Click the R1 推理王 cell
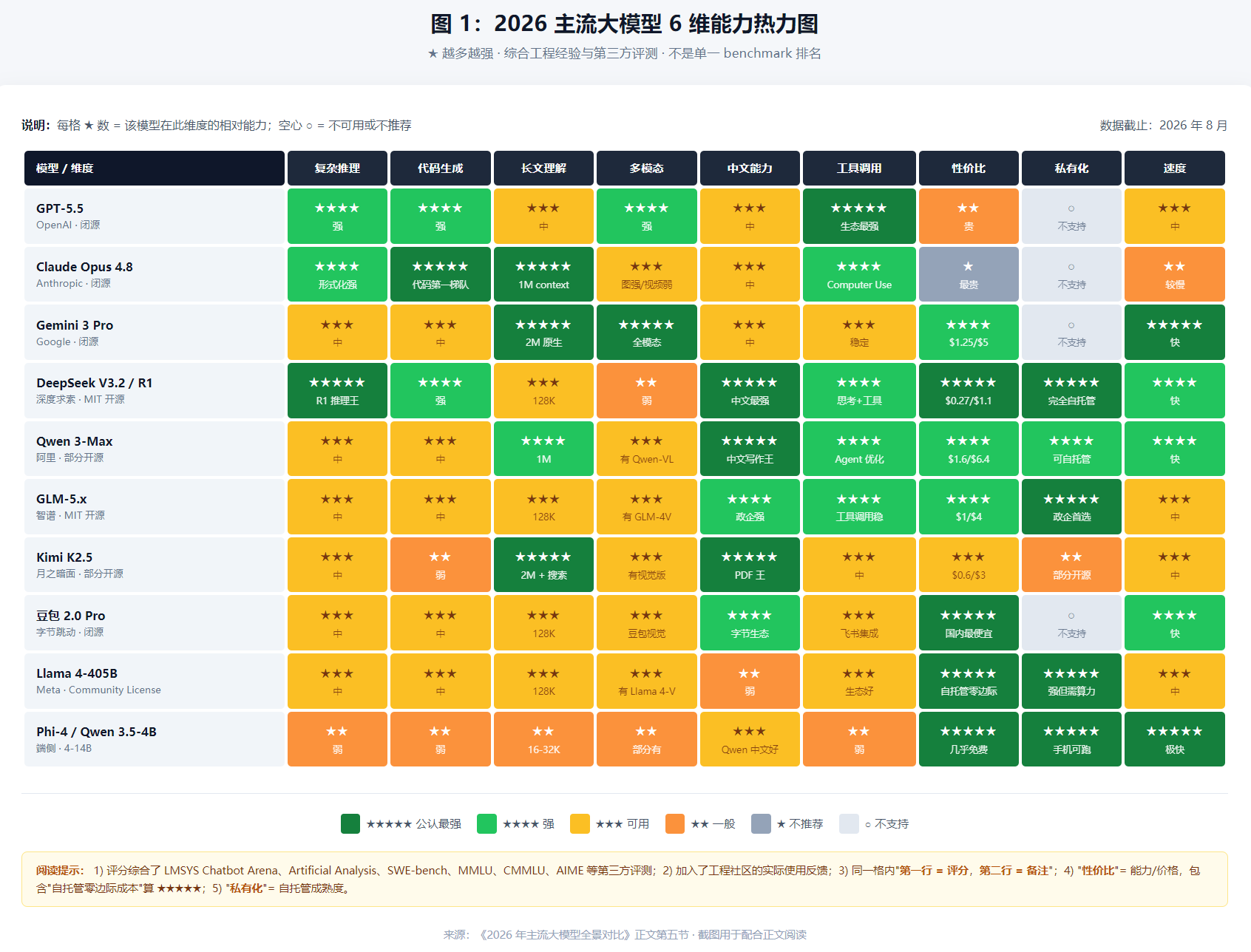The image size is (1251, 952). tap(337, 390)
